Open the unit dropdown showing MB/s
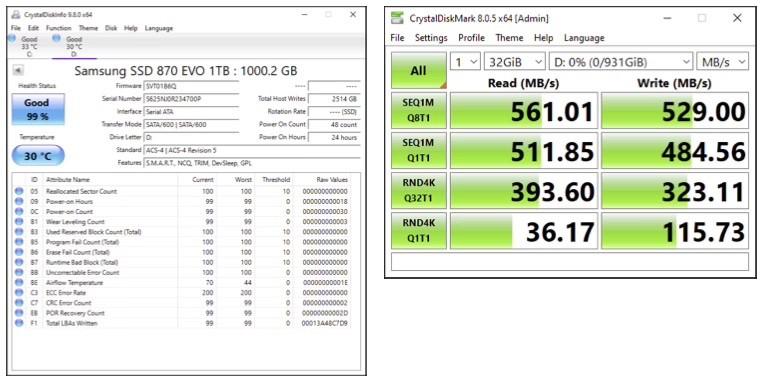Image resolution: width=764 pixels, height=385 pixels. (723, 62)
